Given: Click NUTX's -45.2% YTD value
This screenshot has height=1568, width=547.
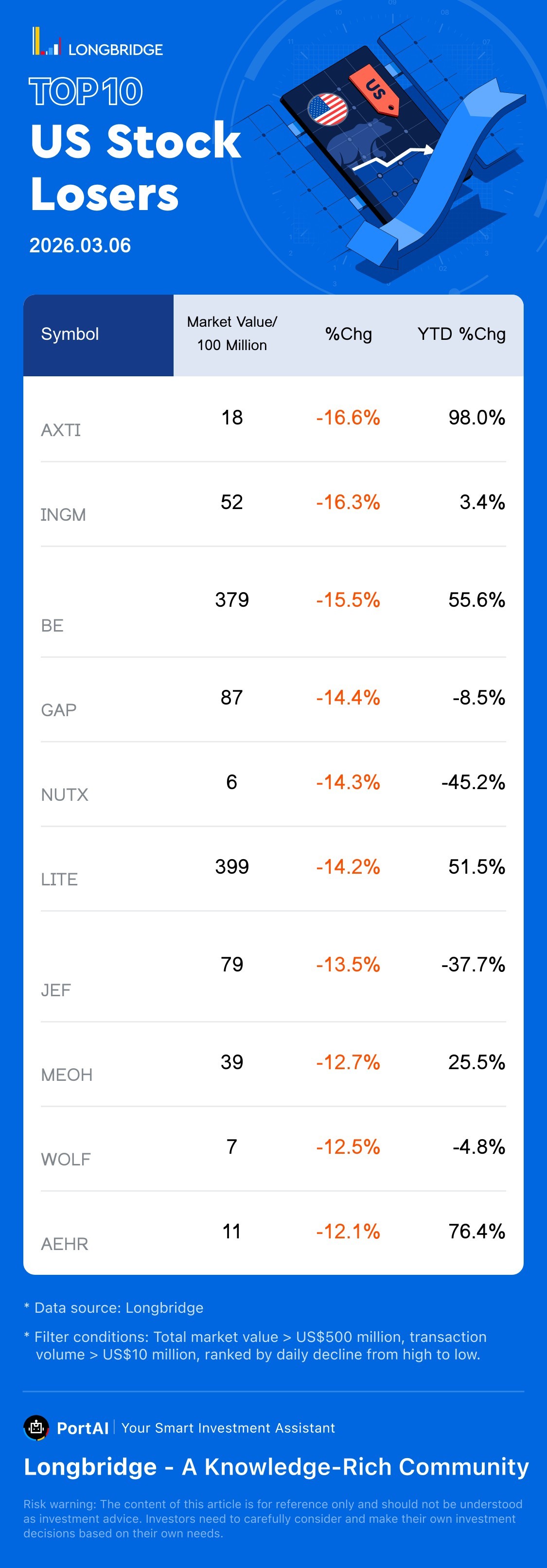Looking at the screenshot, I should (x=474, y=782).
